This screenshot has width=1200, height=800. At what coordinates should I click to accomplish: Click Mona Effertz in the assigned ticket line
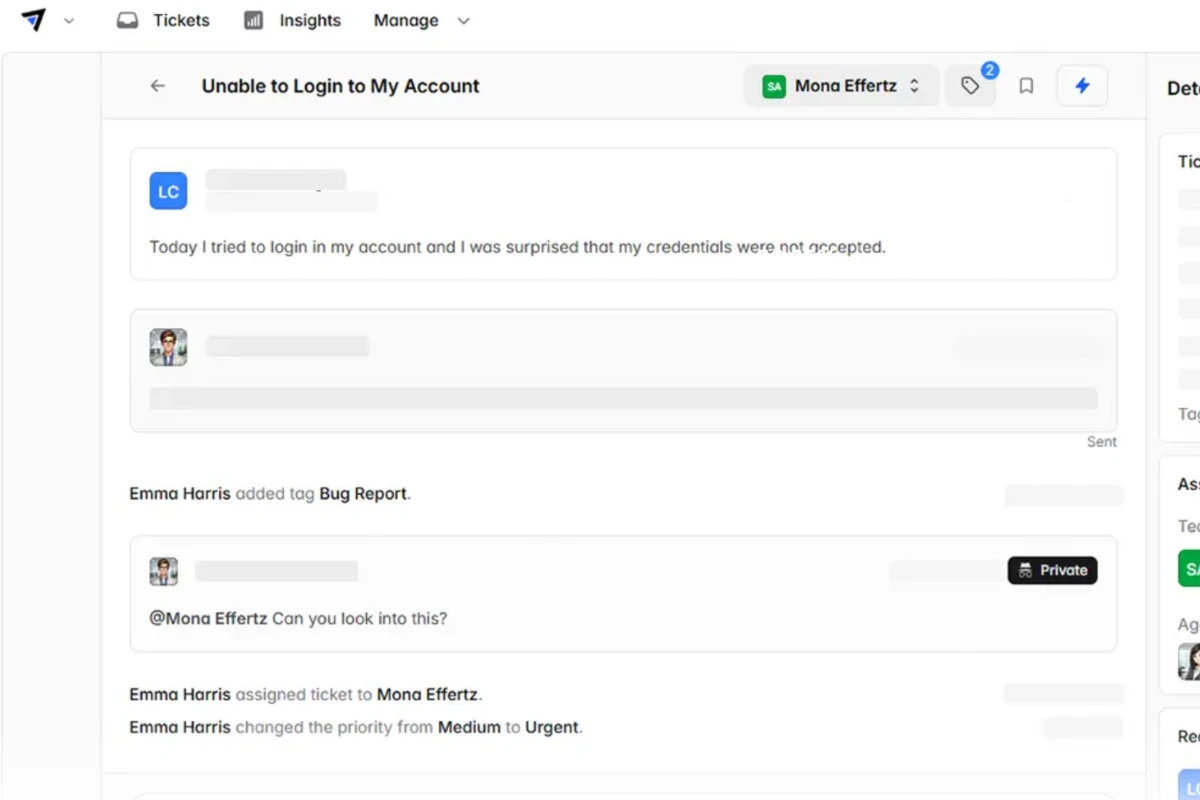[427, 694]
